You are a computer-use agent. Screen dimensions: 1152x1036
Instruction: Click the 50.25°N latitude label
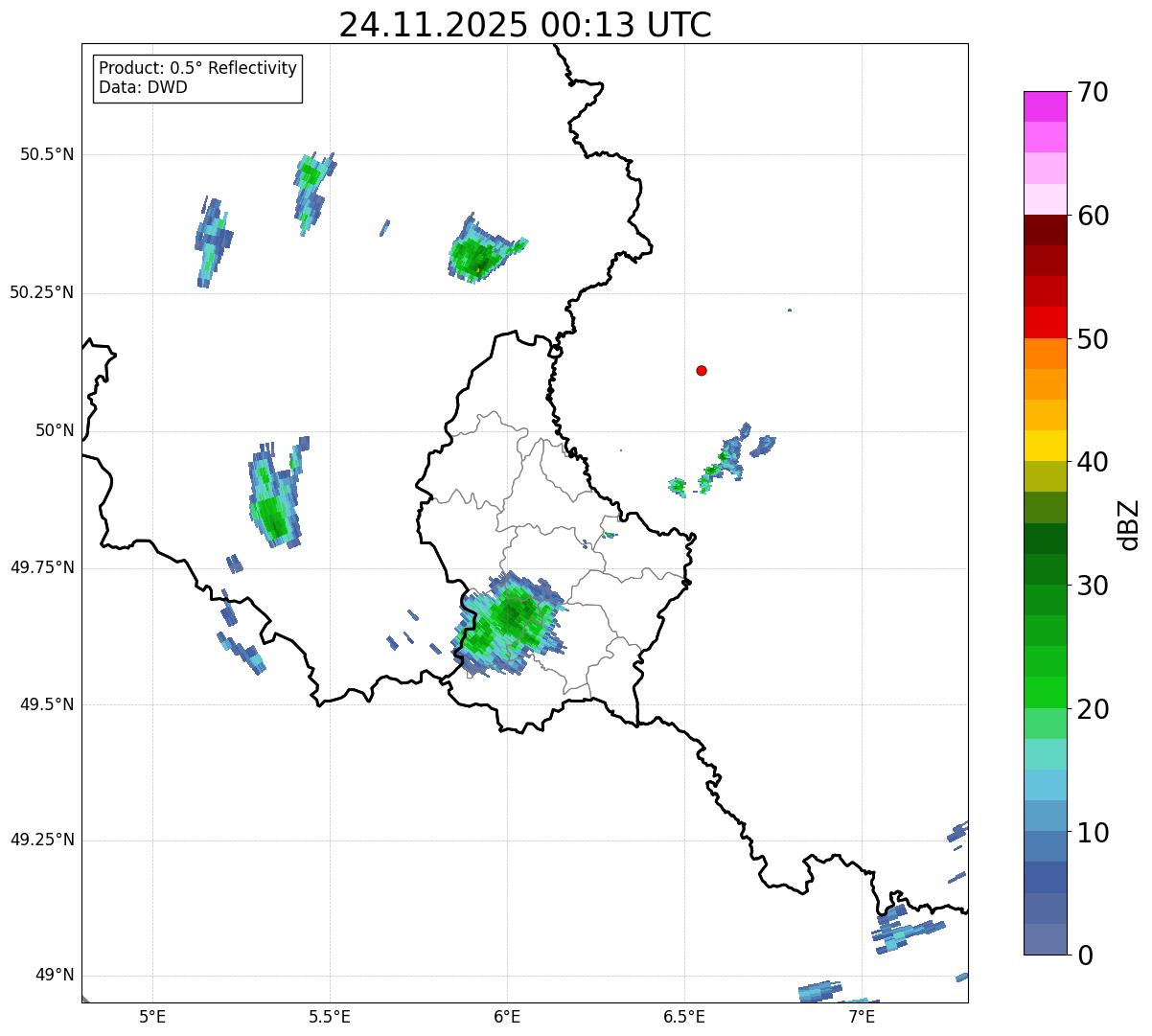[x=42, y=292]
